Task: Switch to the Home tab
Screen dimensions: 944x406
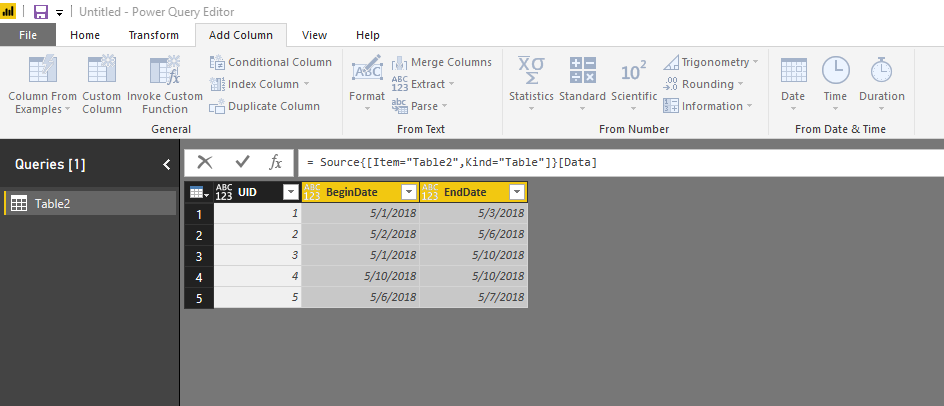Action: coord(85,35)
